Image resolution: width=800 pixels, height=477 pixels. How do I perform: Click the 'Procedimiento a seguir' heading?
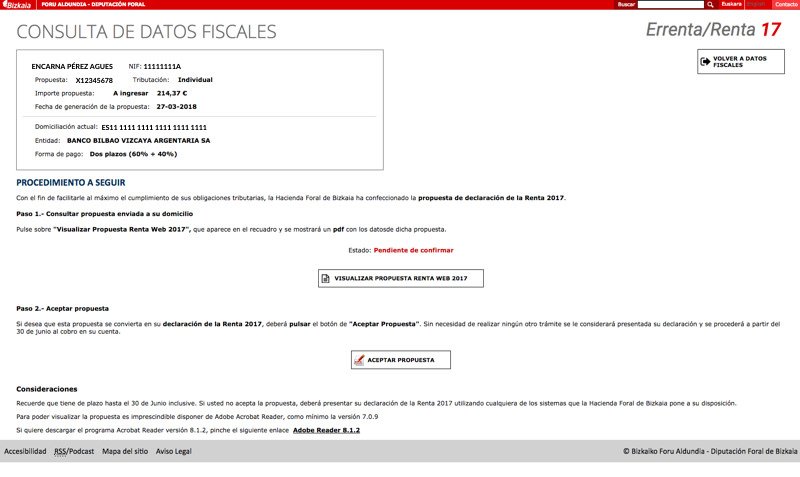[71, 183]
